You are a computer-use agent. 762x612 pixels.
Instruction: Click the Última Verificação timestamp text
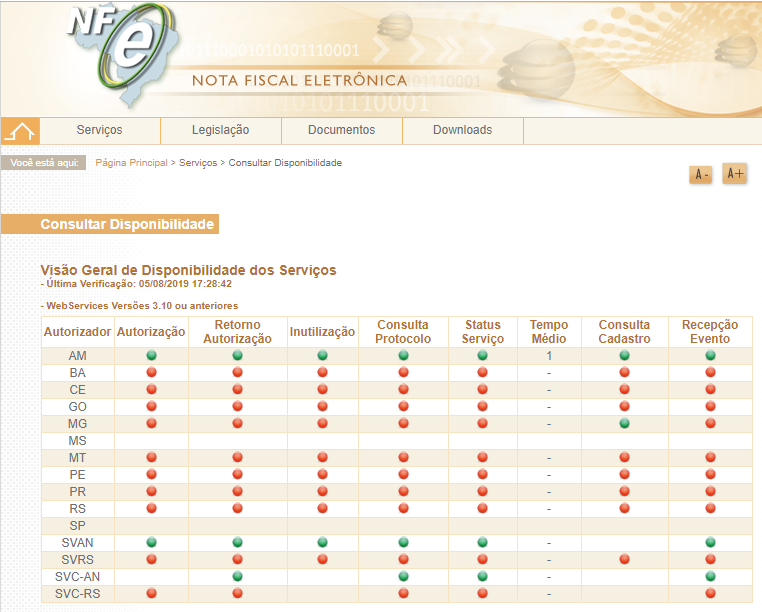137,284
